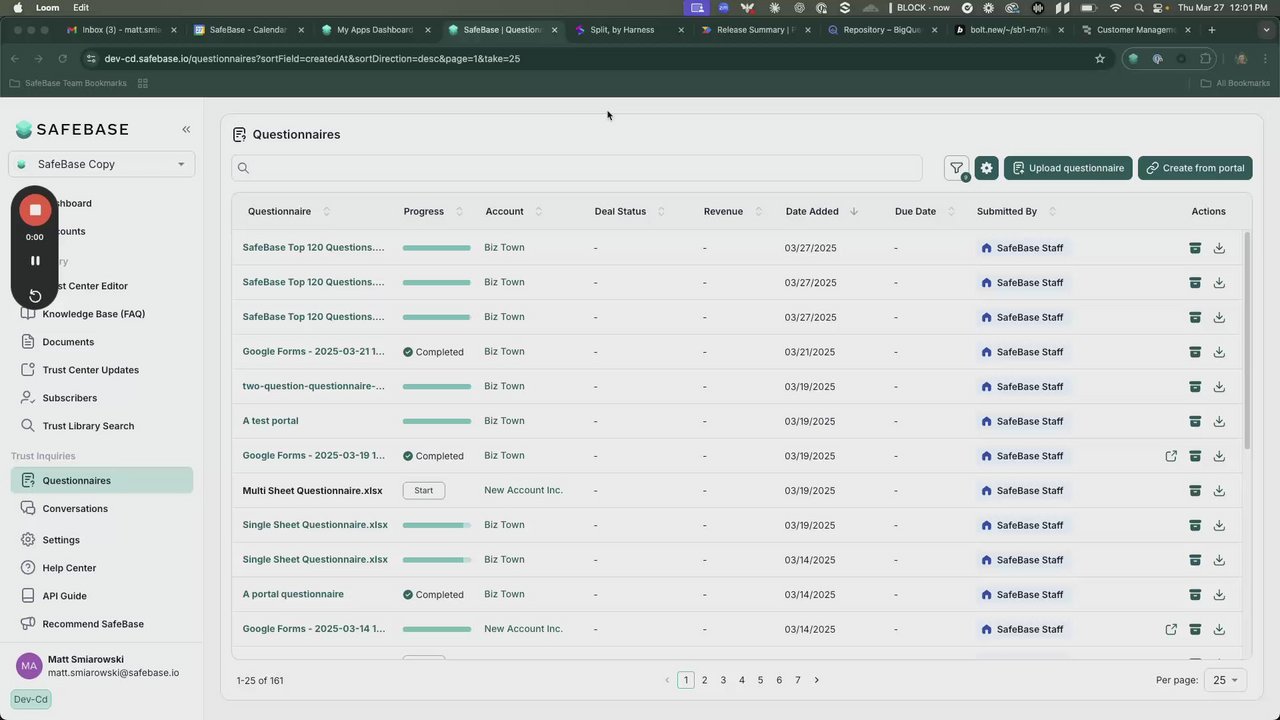Screen dimensions: 1280x720
Task: Click progress bar of Google Forms 2025-03-14
Action: pos(437,629)
